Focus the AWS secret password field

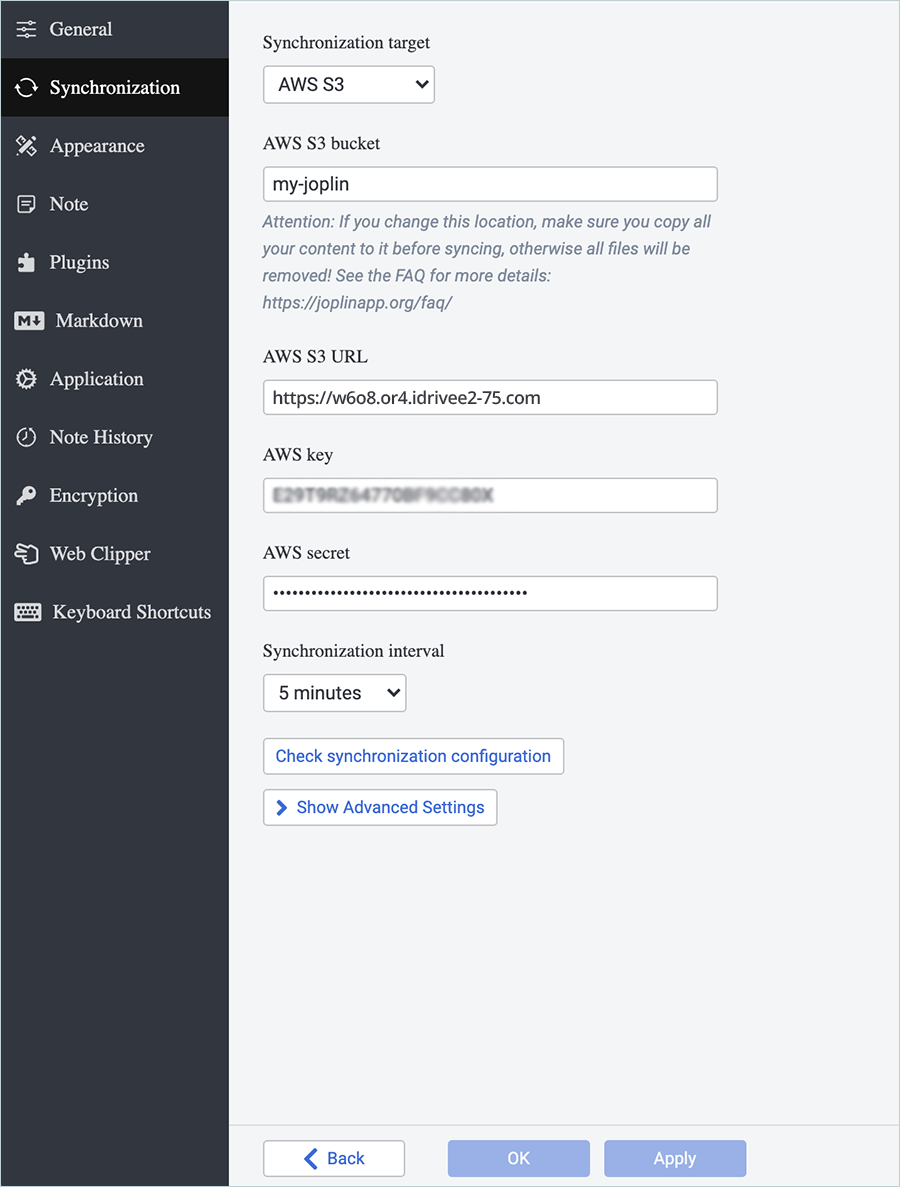click(490, 593)
